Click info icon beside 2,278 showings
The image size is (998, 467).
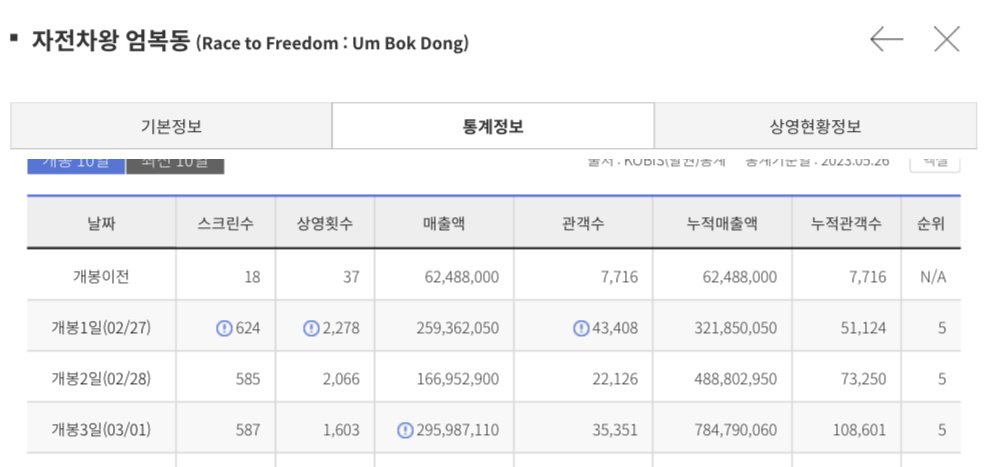[x=311, y=328]
